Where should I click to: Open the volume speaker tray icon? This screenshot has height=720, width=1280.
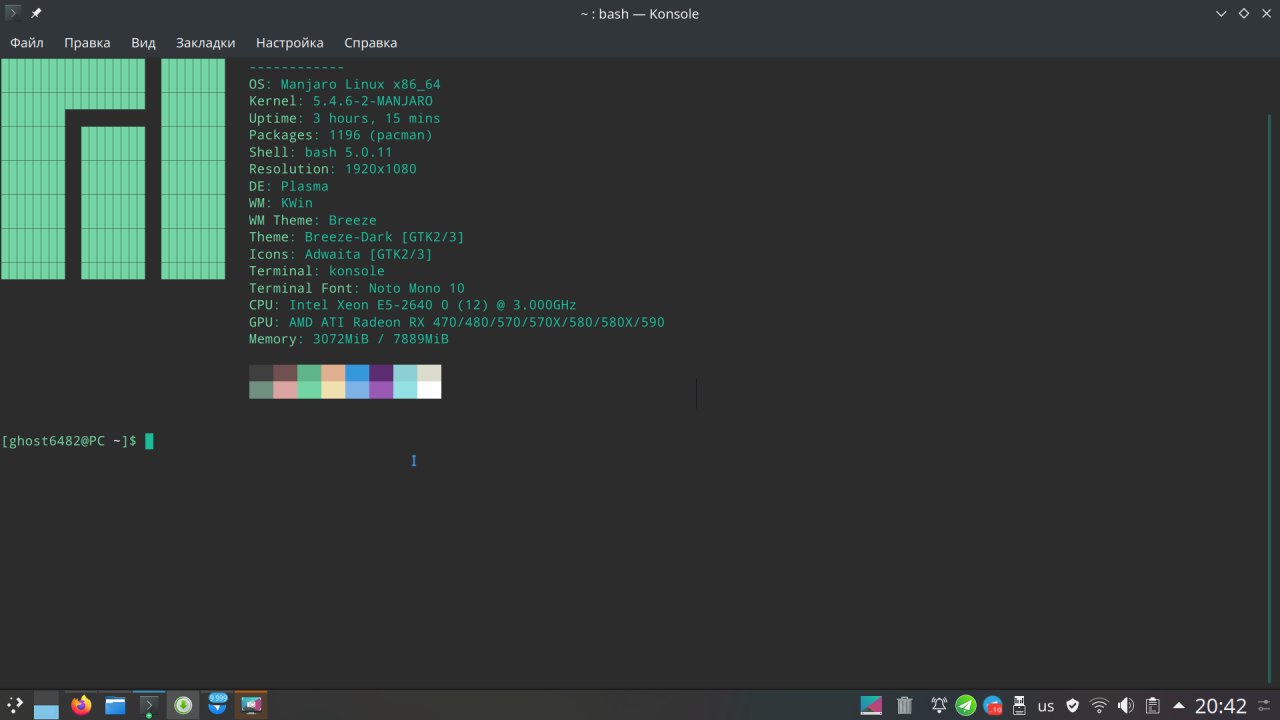(x=1126, y=705)
